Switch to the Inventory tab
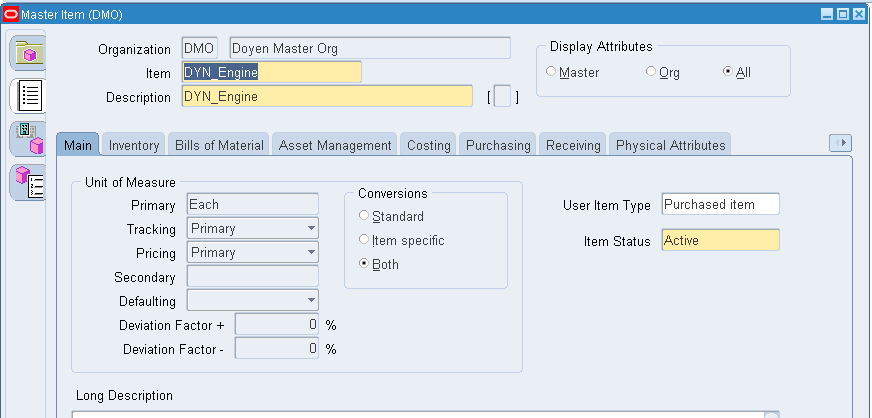 pos(133,145)
